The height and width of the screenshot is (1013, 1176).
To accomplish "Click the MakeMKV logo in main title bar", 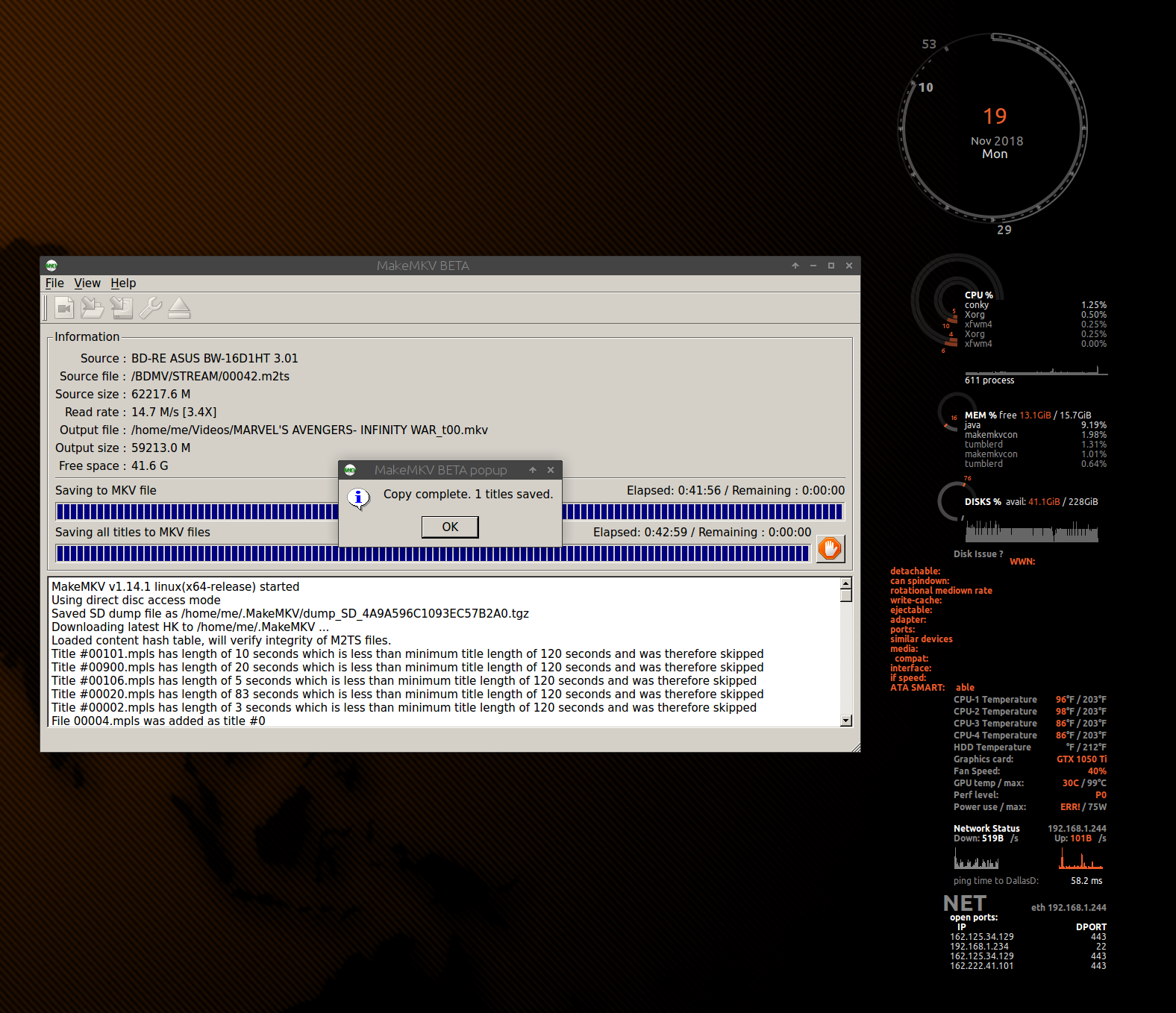I will (51, 266).
